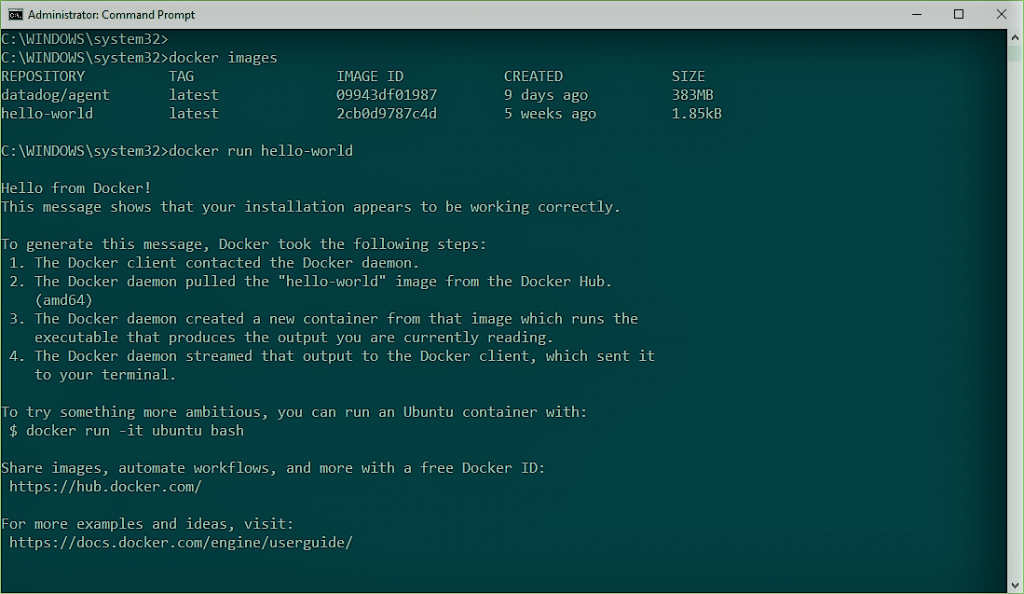Close the Administrator Command Prompt window

point(1001,14)
